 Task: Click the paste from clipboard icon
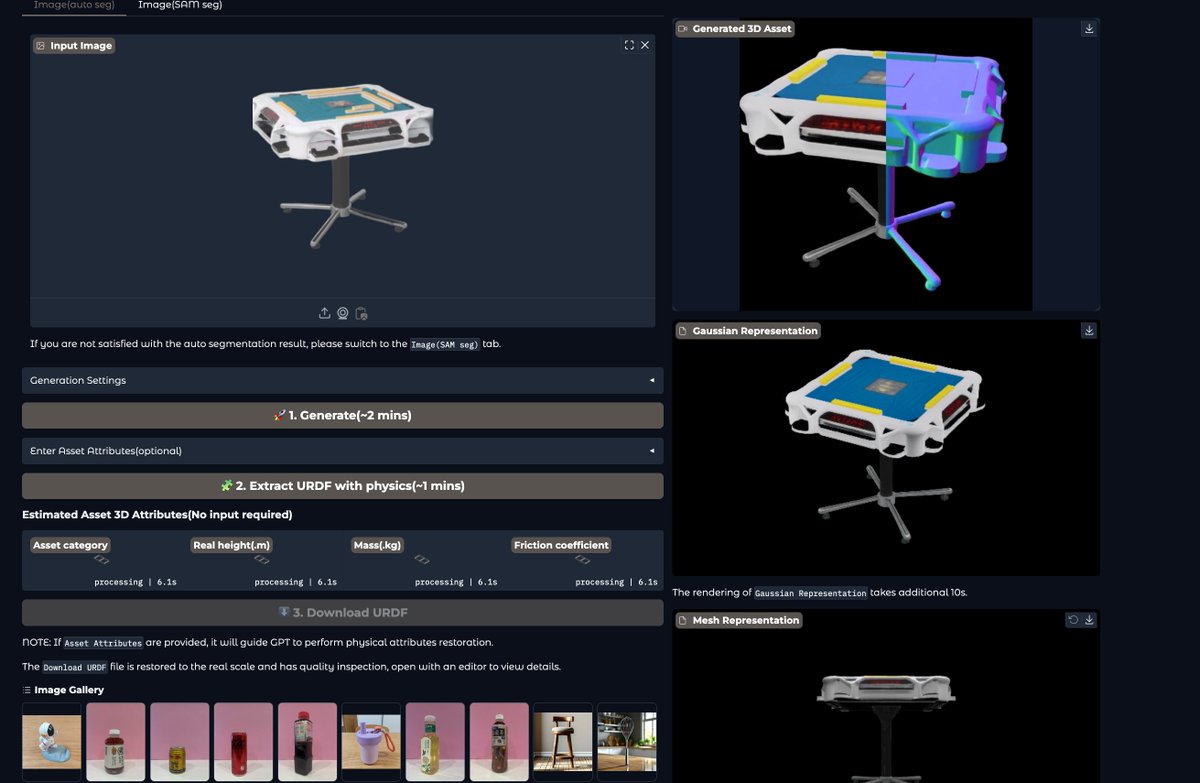[x=362, y=313]
